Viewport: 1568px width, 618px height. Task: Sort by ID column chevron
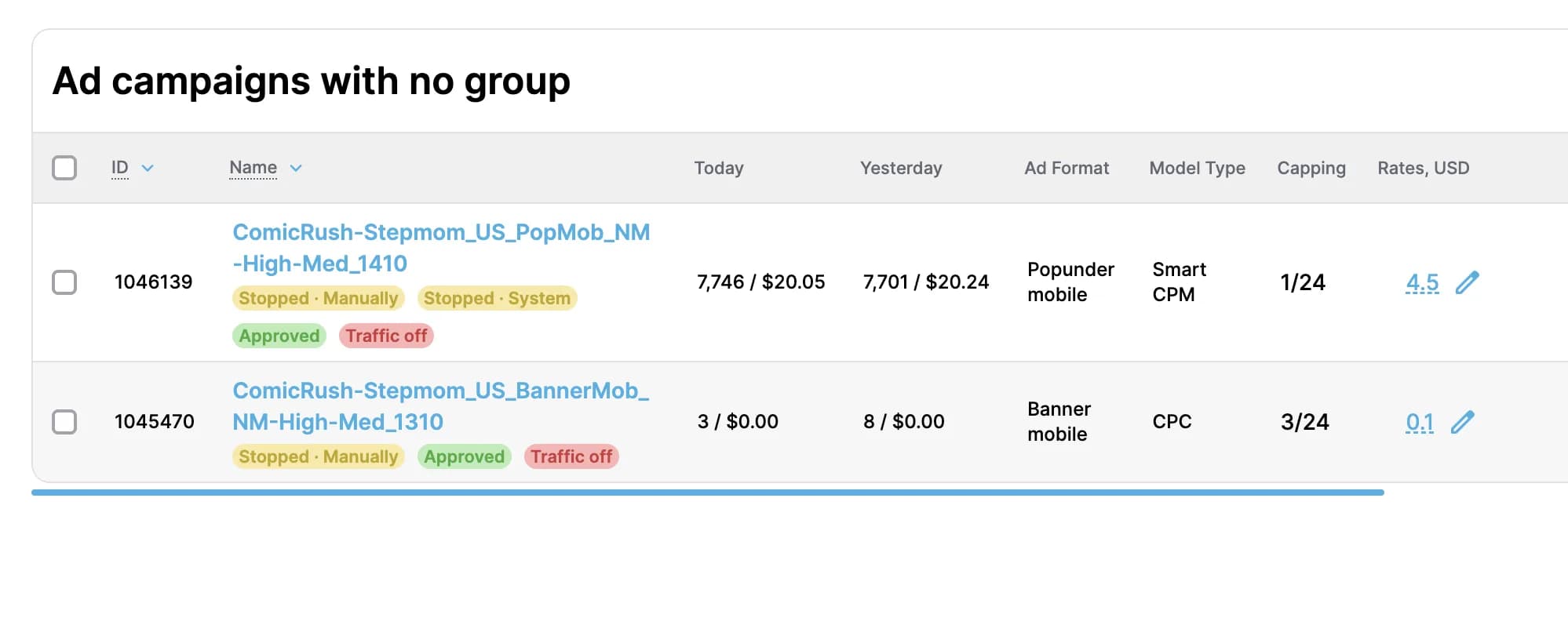pos(148,168)
